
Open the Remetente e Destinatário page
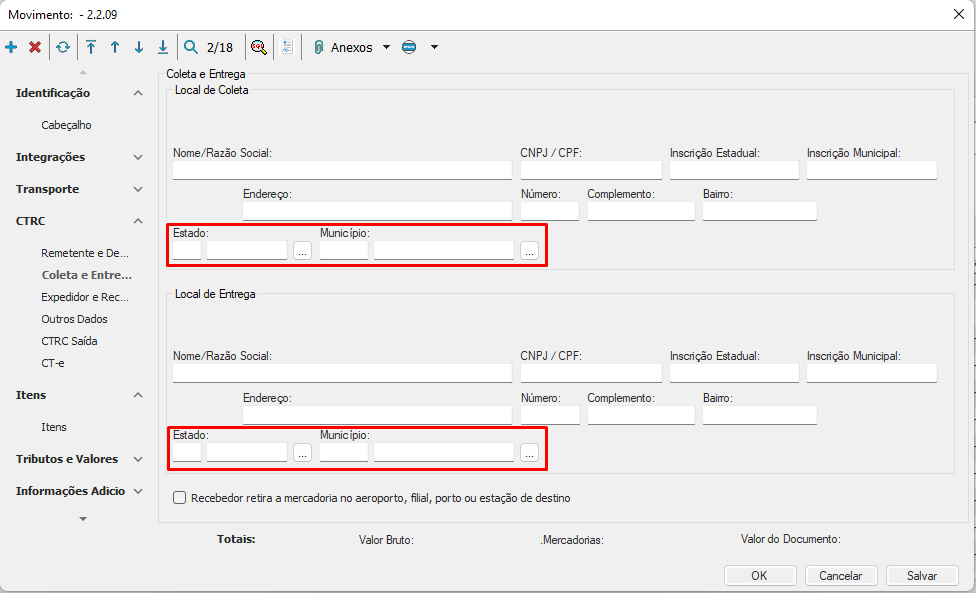[85, 253]
